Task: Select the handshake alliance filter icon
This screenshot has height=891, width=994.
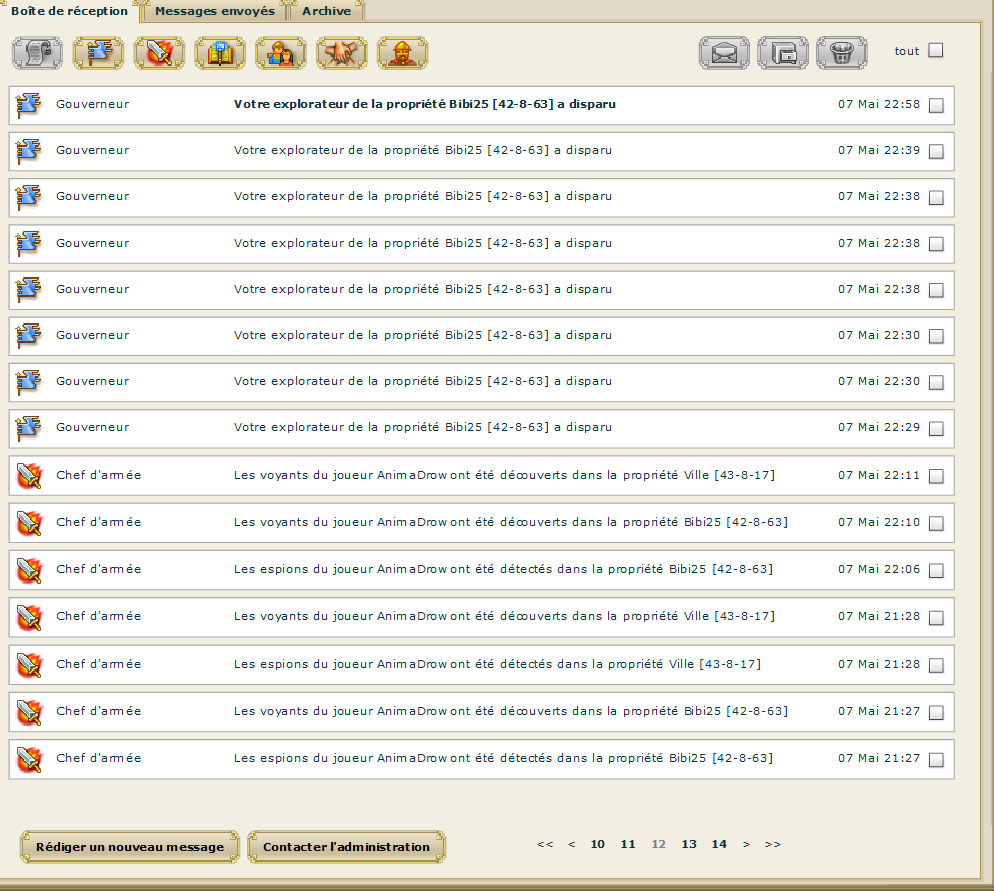Action: [x=342, y=53]
